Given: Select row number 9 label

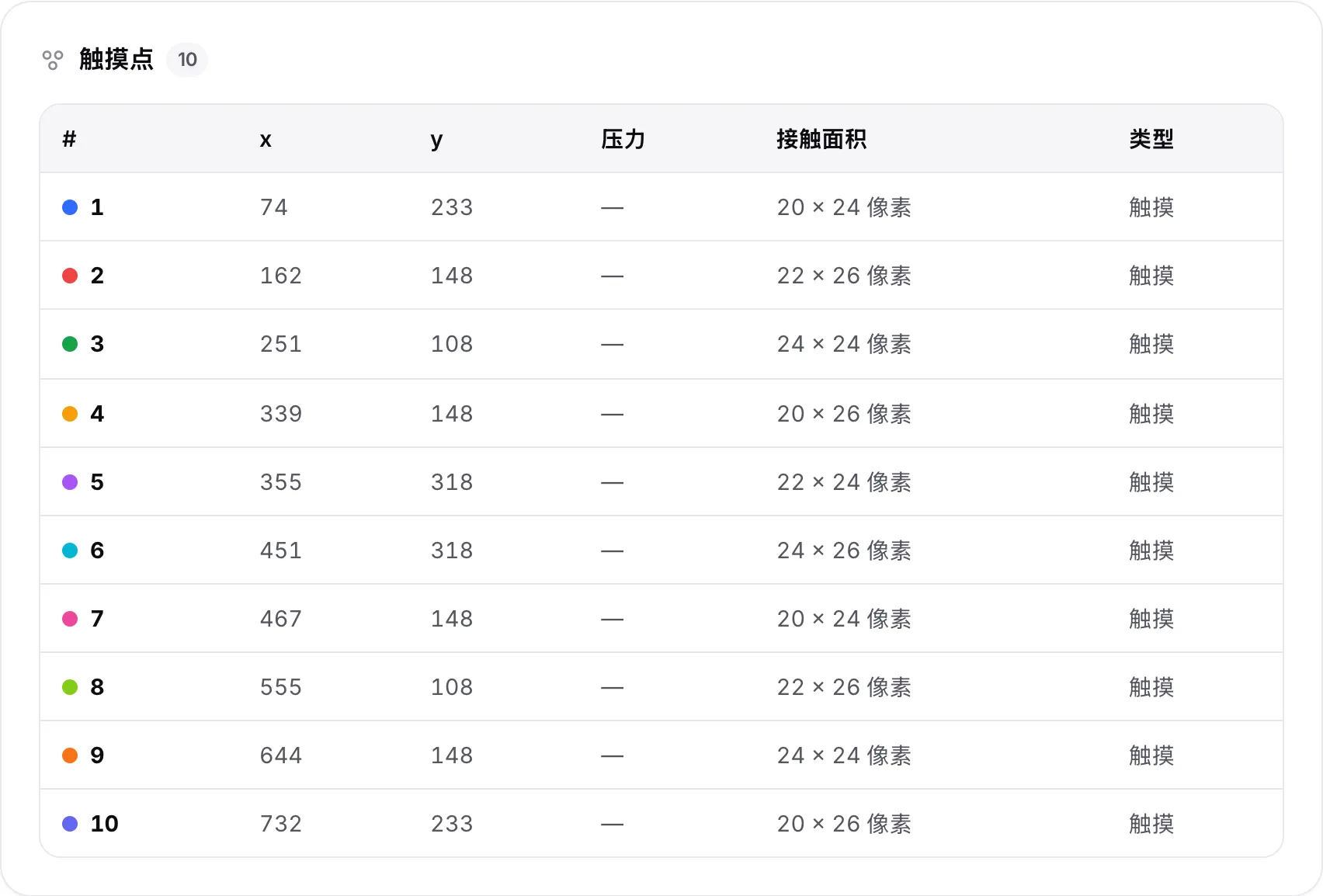Looking at the screenshot, I should tap(97, 755).
